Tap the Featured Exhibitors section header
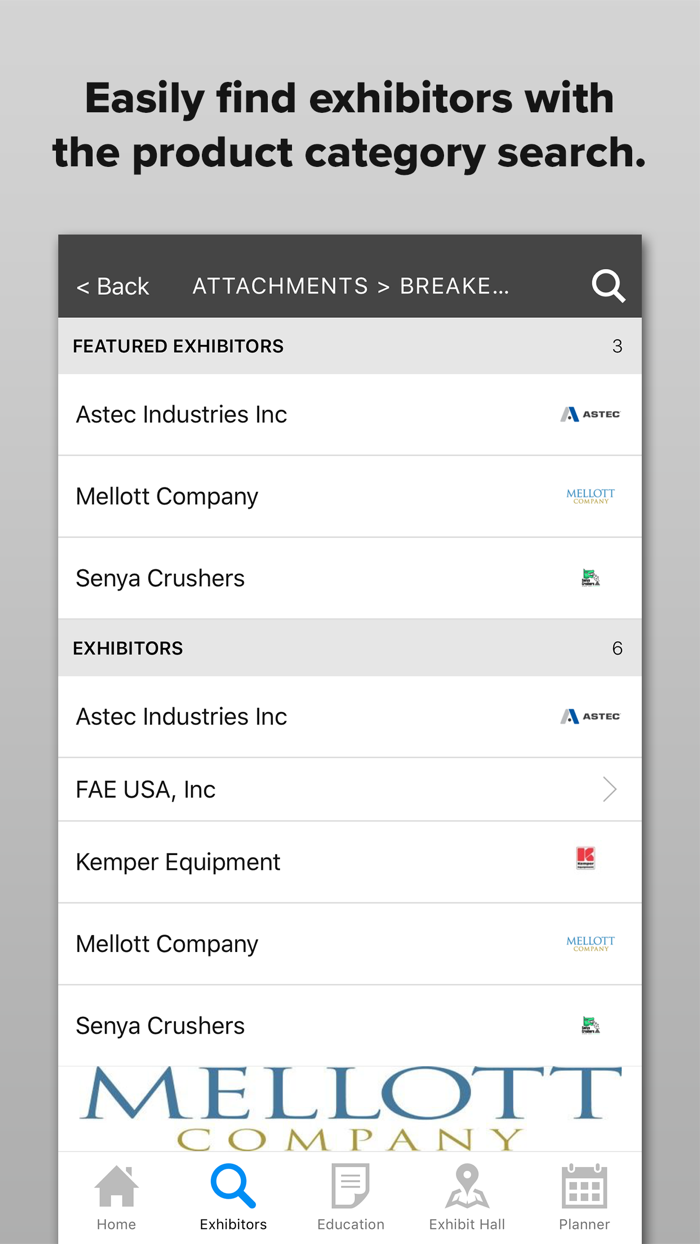700x1244 pixels. click(178, 346)
